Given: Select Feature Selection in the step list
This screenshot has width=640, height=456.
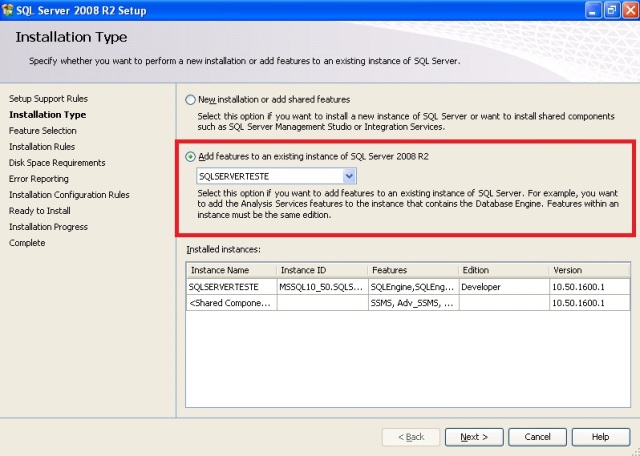Looking at the screenshot, I should [43, 131].
